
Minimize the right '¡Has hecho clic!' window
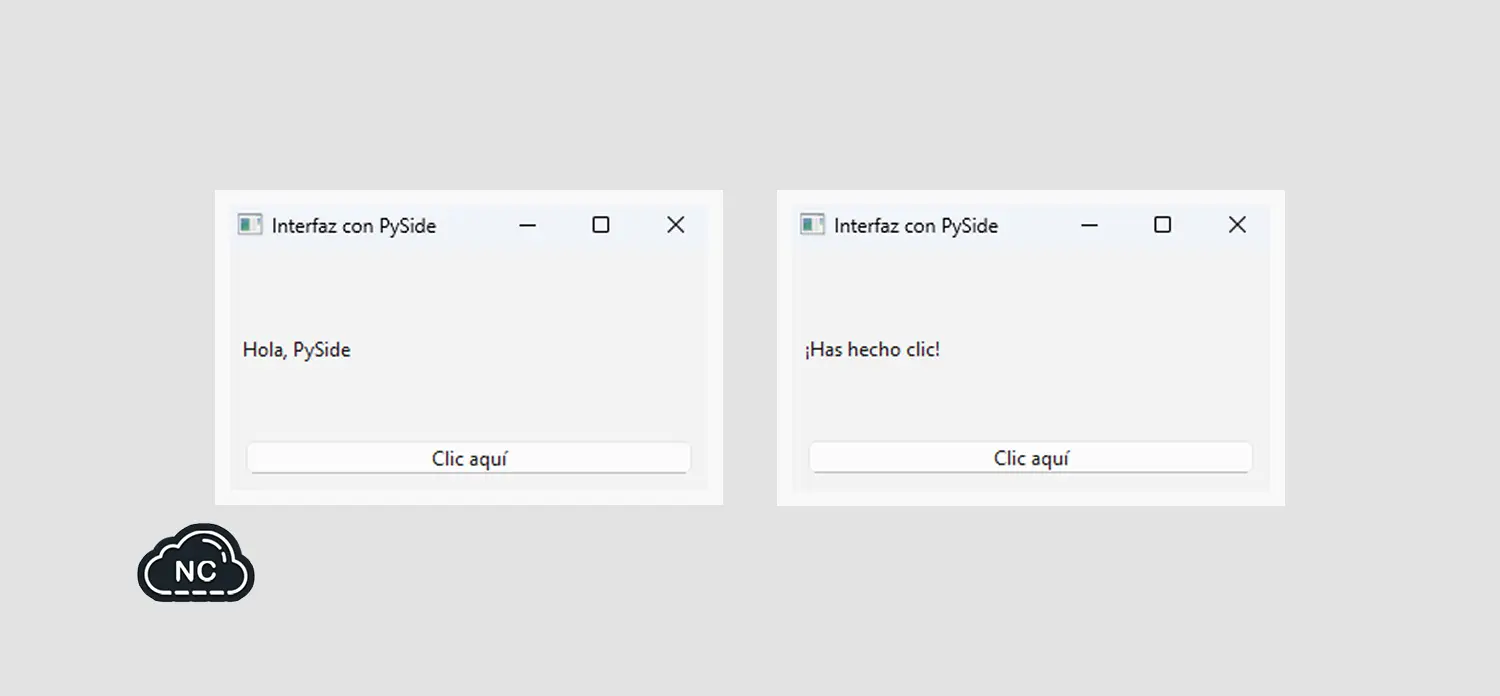pyautogui.click(x=1089, y=225)
